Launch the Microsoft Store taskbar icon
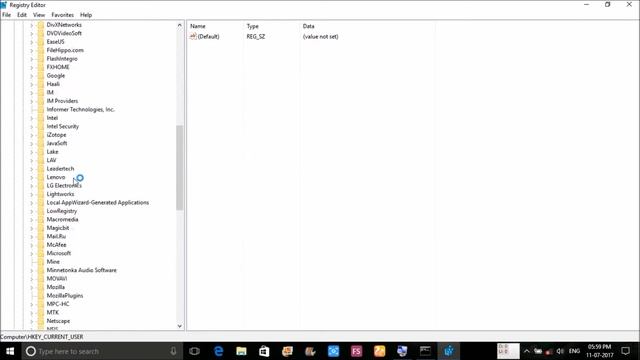 click(x=264, y=351)
